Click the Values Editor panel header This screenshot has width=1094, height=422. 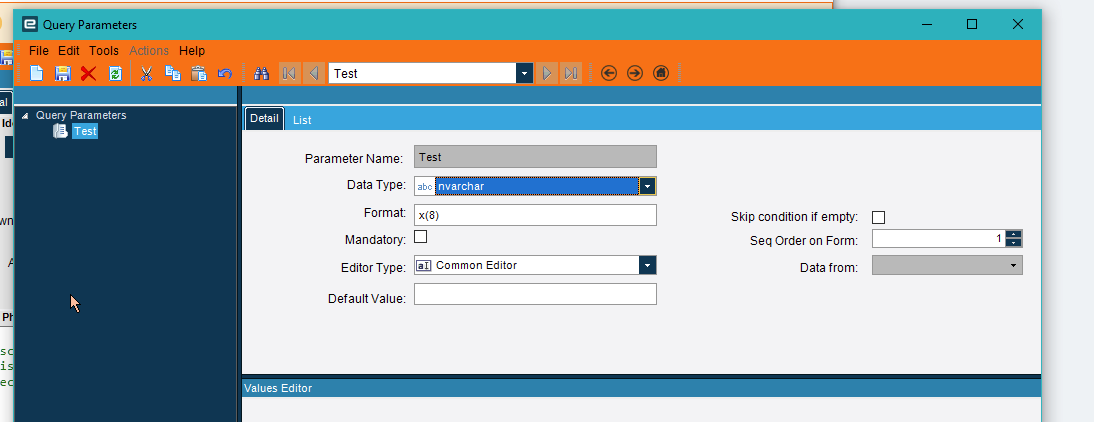pos(641,388)
